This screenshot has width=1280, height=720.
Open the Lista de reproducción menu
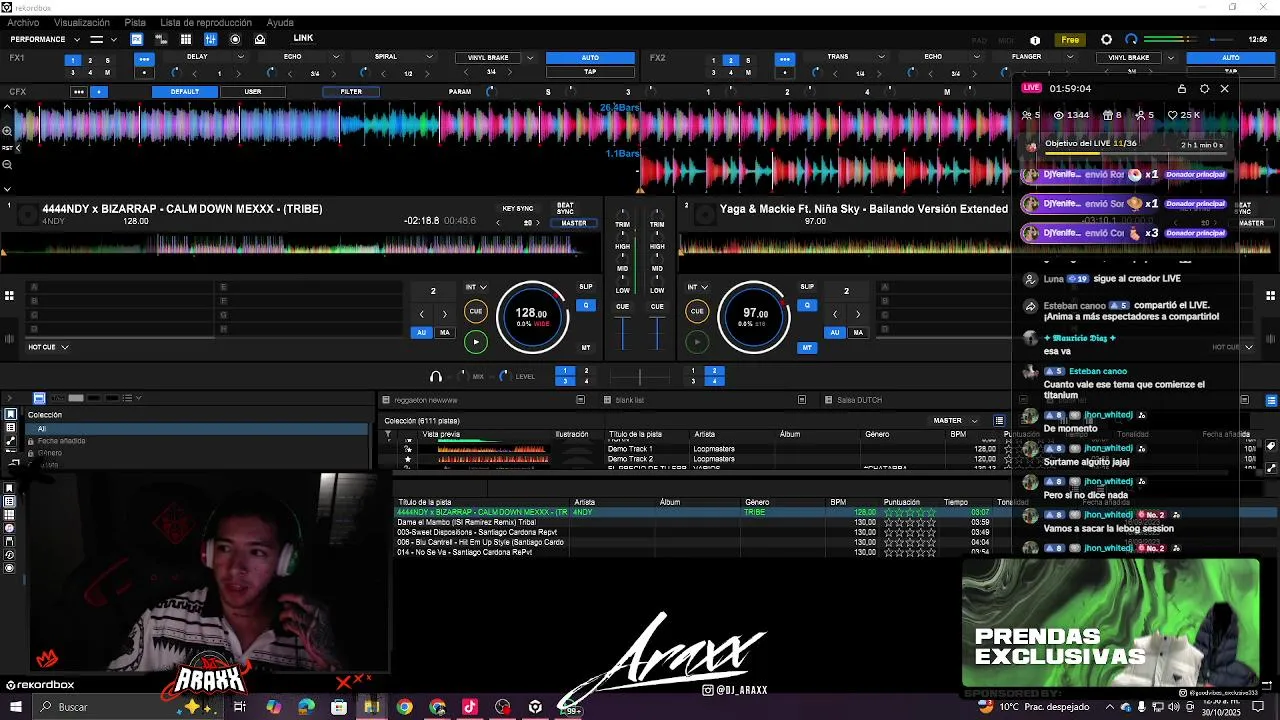pyautogui.click(x=206, y=22)
